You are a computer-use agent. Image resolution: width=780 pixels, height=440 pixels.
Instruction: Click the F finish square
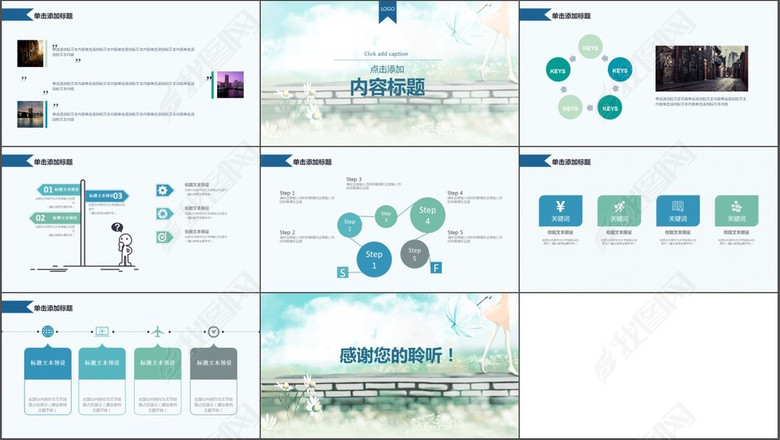coord(436,267)
